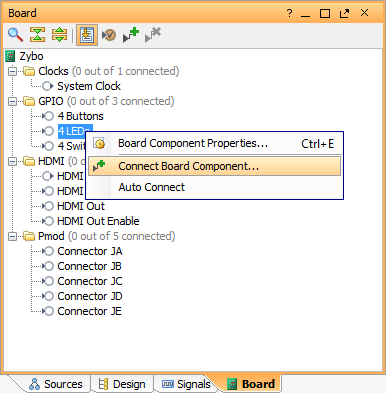
Task: Collapse the Pmod folder
Action: click(x=12, y=236)
